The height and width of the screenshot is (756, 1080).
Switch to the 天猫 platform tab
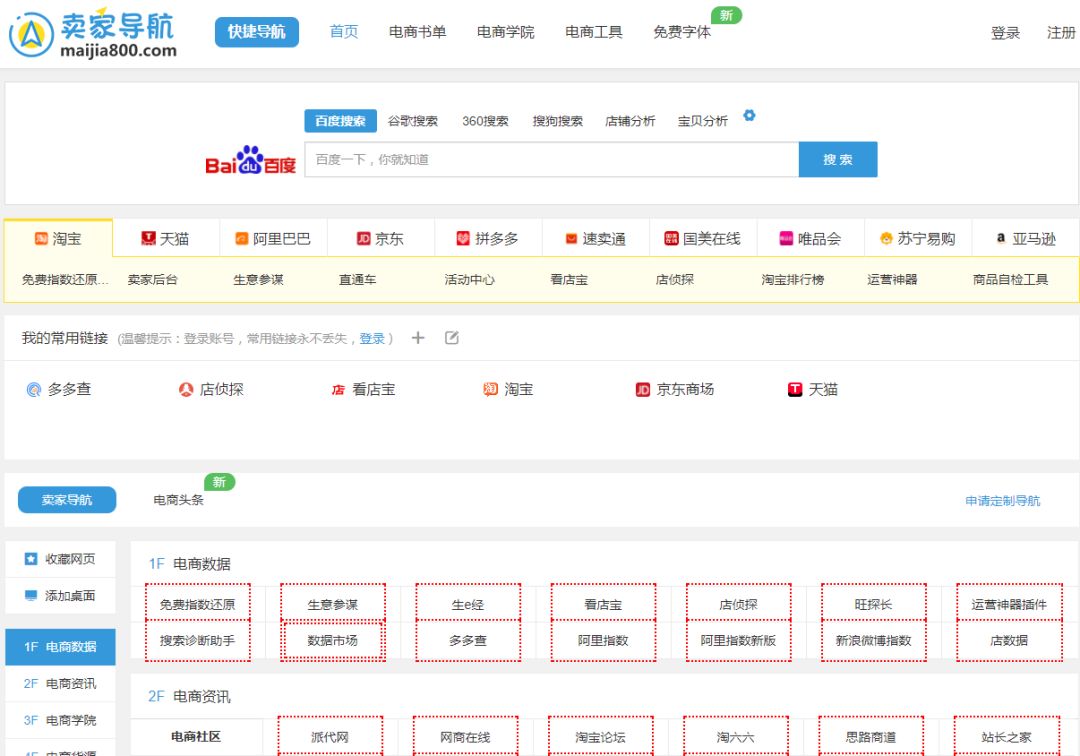point(166,238)
